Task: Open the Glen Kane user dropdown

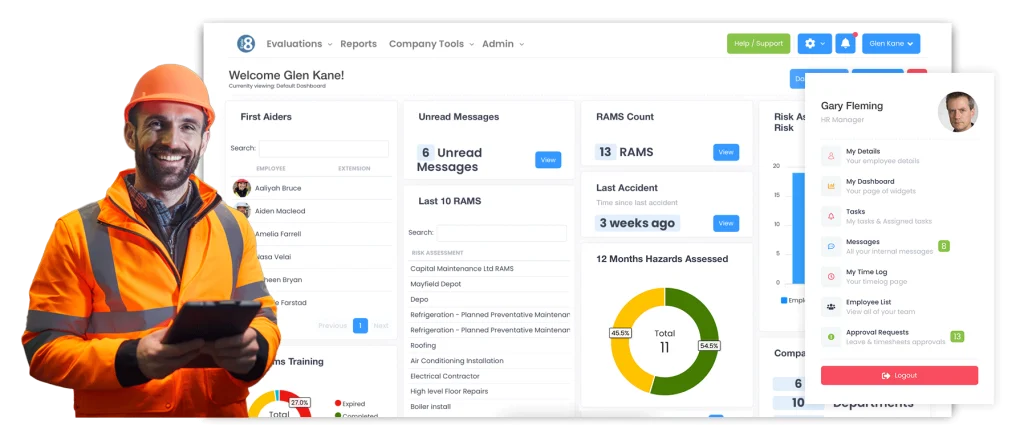Action: tap(891, 44)
